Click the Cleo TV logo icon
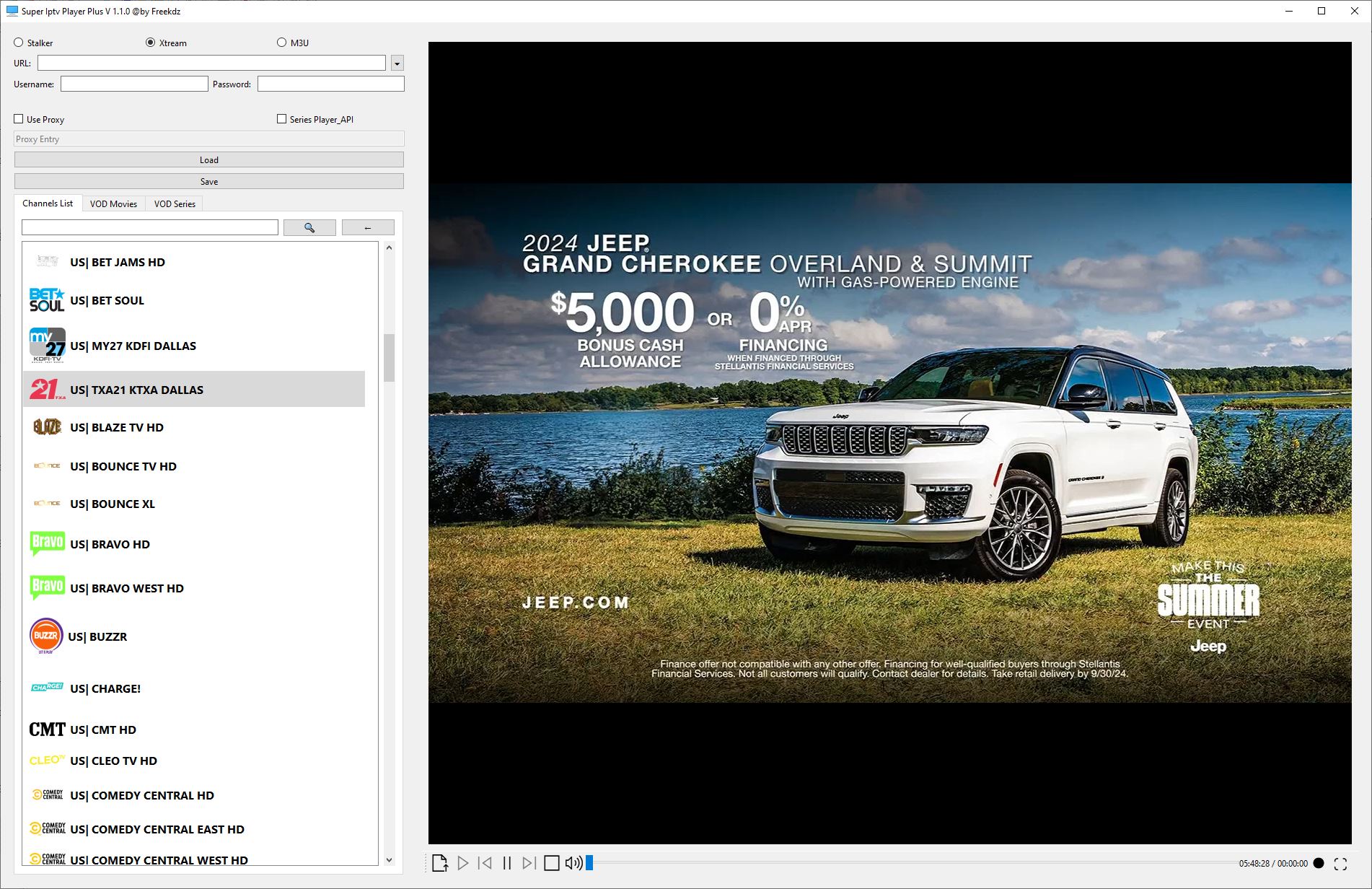Viewport: 1372px width, 889px height. (47, 761)
